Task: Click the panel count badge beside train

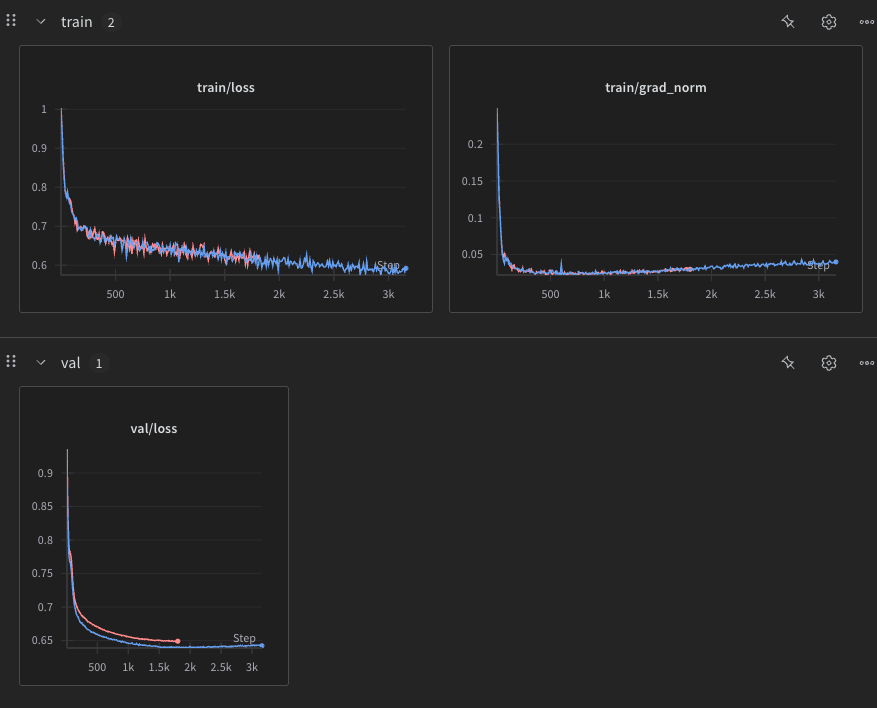Action: point(110,22)
